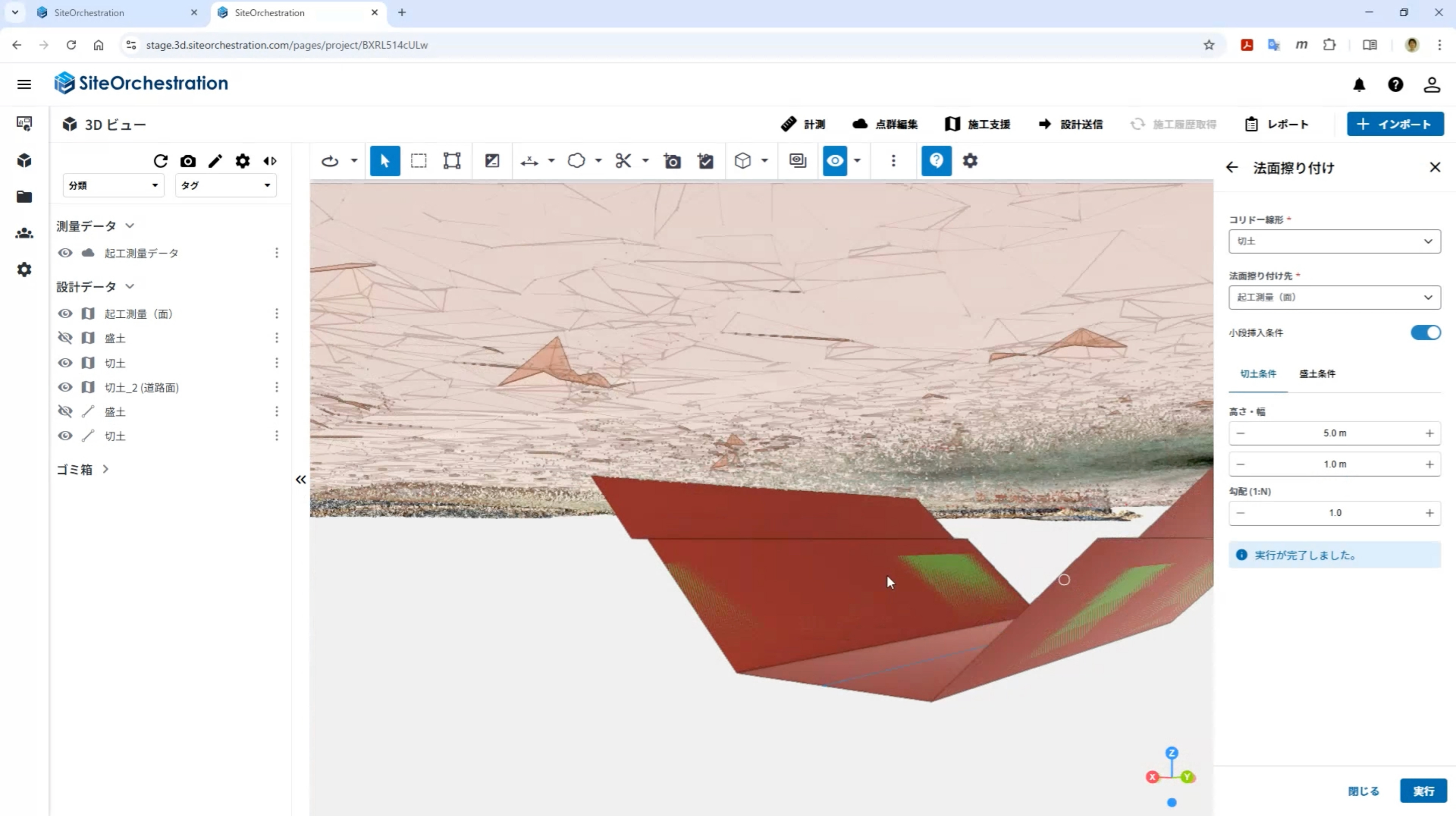Hide the 起工測量データ point cloud layer
Viewport: 1456px width, 816px height.
(65, 253)
